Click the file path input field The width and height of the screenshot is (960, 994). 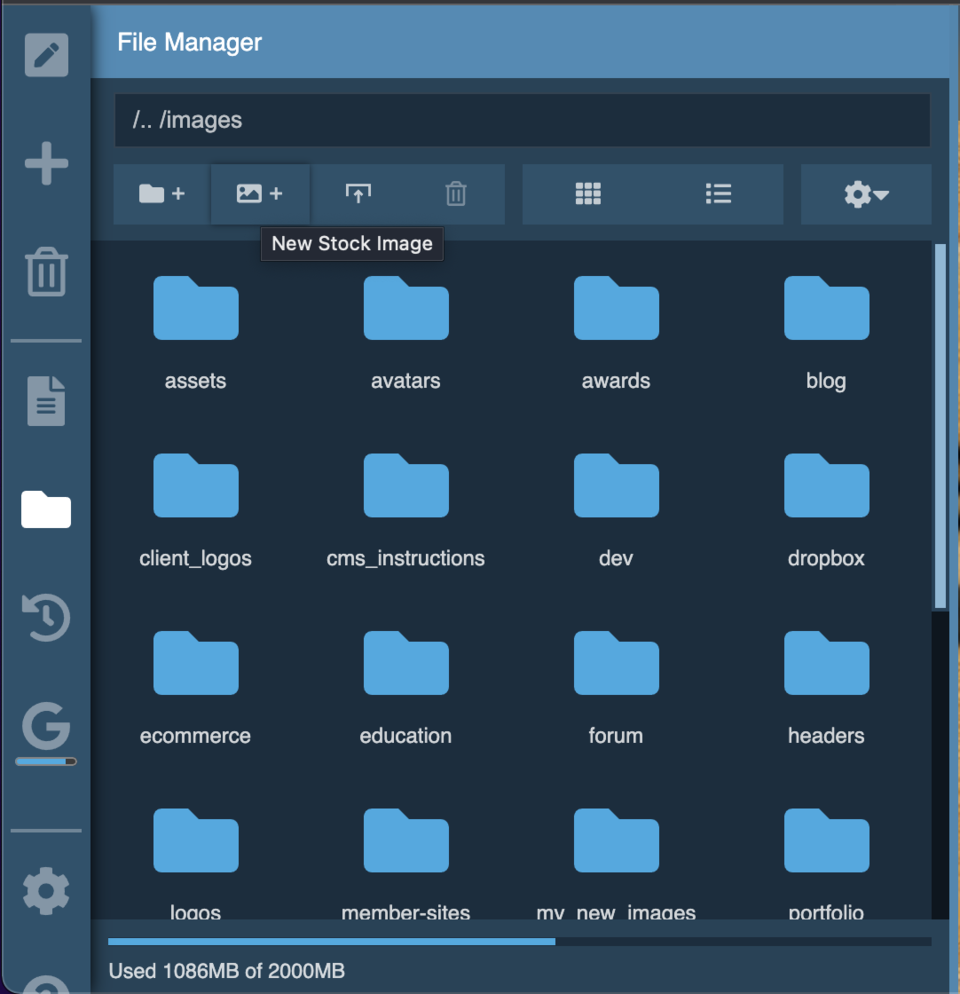[x=522, y=120]
